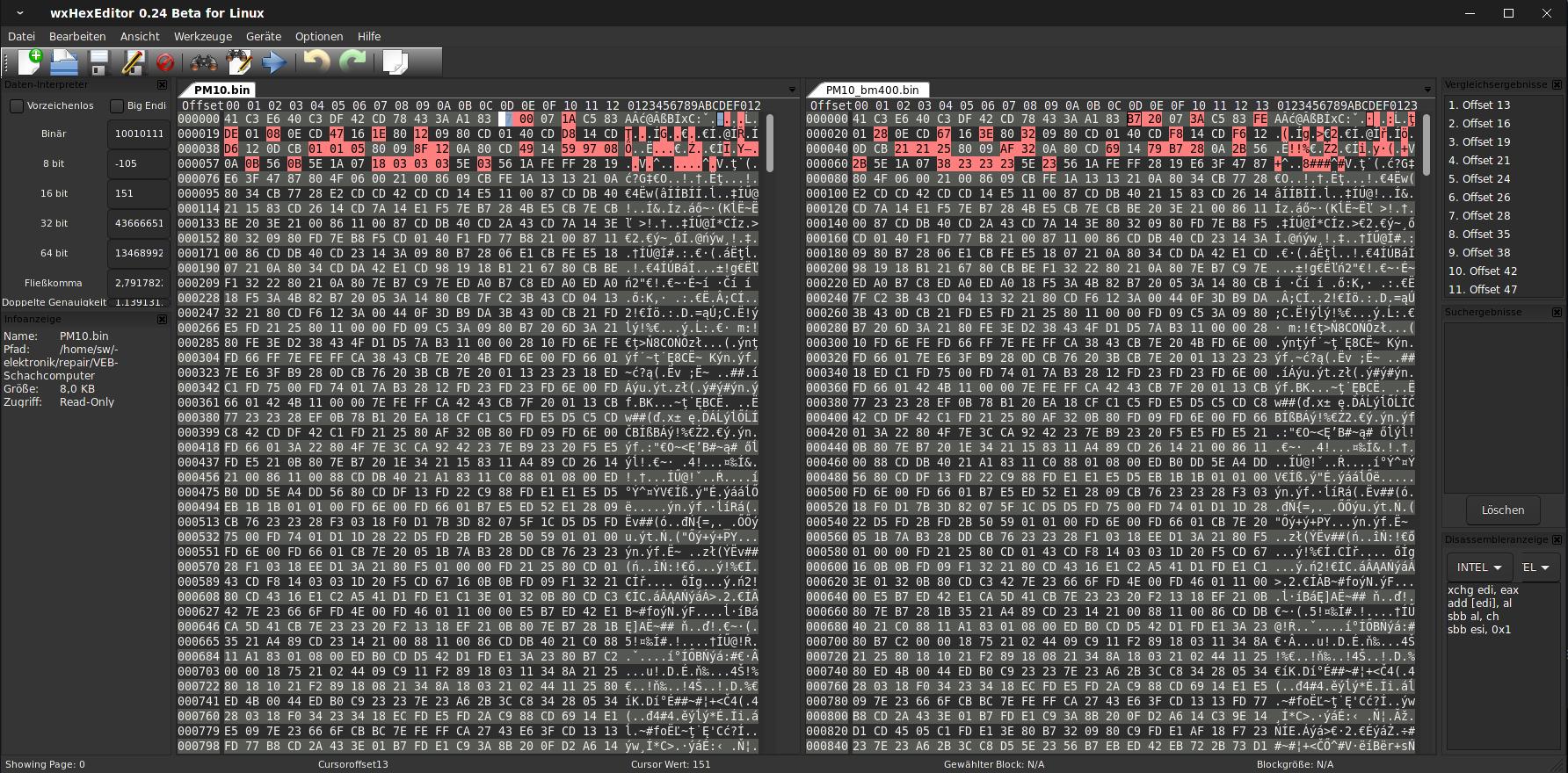Open the Bearbeiten menu
Screen dimensions: 1568x773
[x=77, y=36]
